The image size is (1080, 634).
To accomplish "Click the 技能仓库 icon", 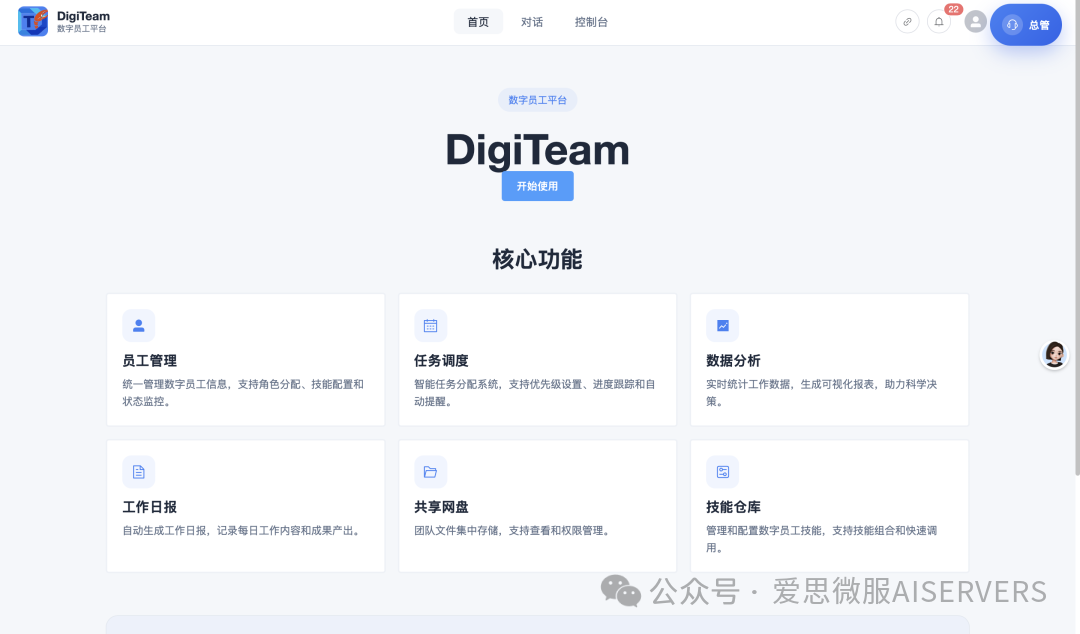I will [x=723, y=472].
